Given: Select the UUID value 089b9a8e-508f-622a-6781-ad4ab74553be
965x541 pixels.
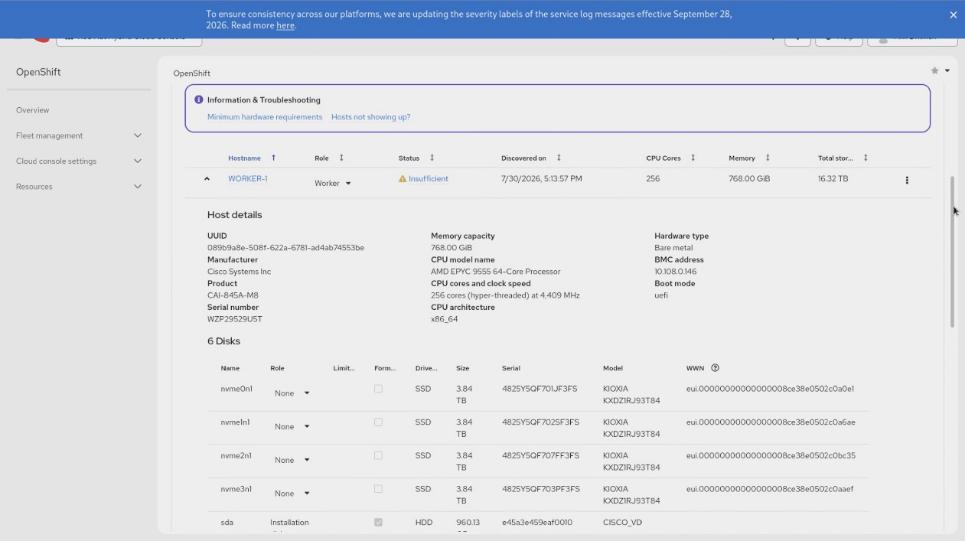Looking at the screenshot, I should tap(286, 247).
